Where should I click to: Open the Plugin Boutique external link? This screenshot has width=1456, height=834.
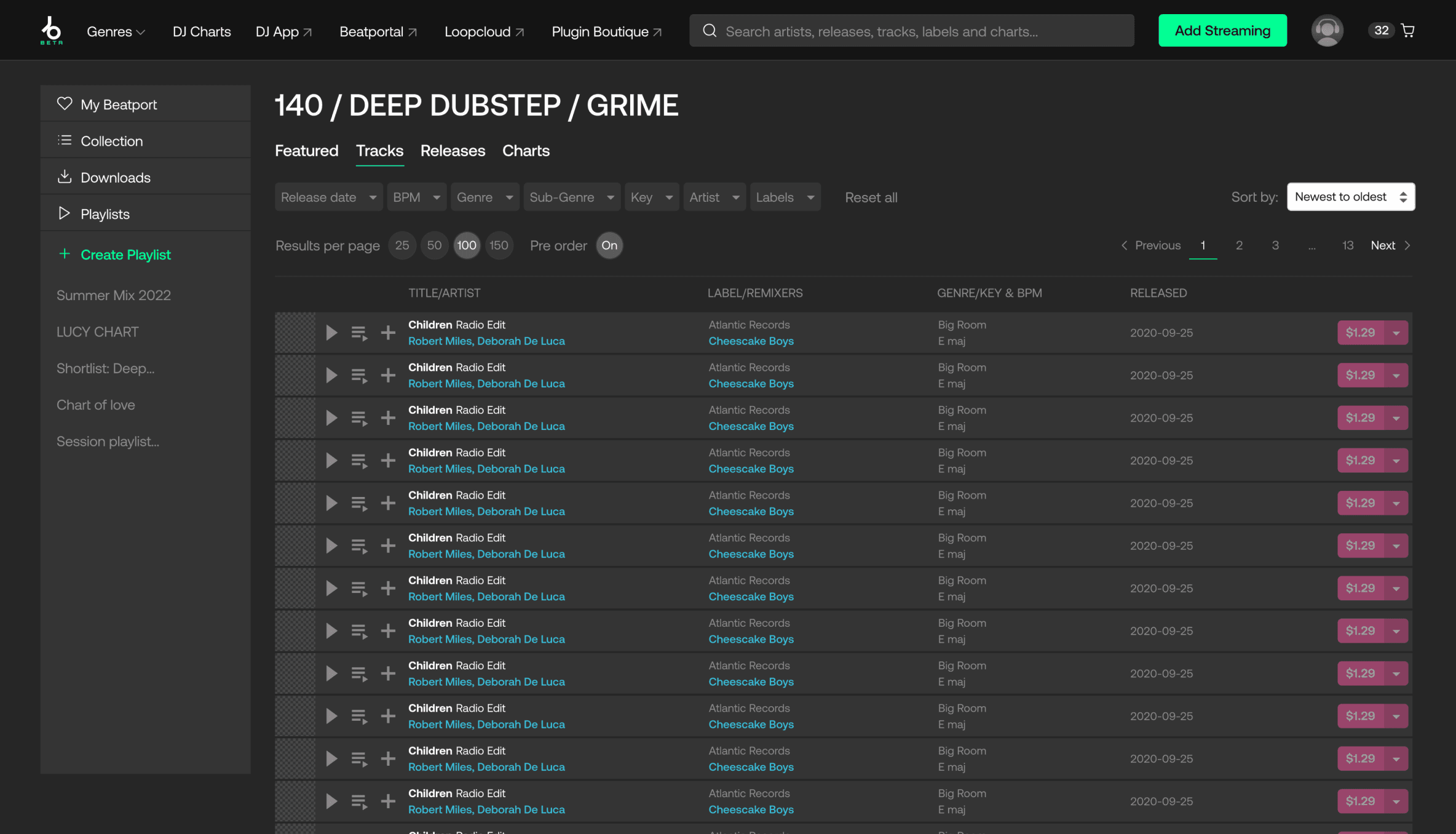tap(607, 31)
